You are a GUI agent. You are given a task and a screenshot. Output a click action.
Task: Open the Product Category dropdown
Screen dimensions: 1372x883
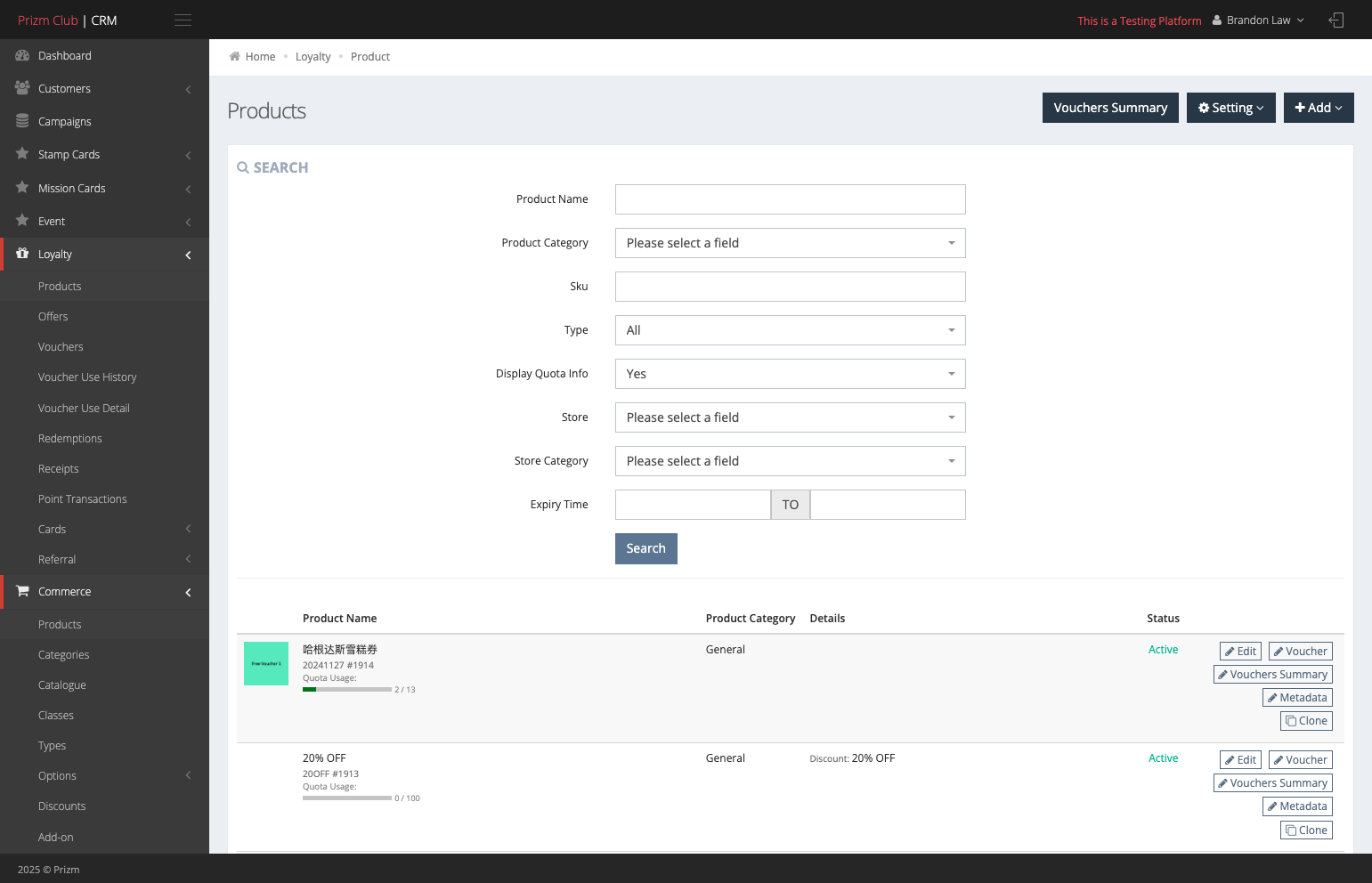[791, 243]
